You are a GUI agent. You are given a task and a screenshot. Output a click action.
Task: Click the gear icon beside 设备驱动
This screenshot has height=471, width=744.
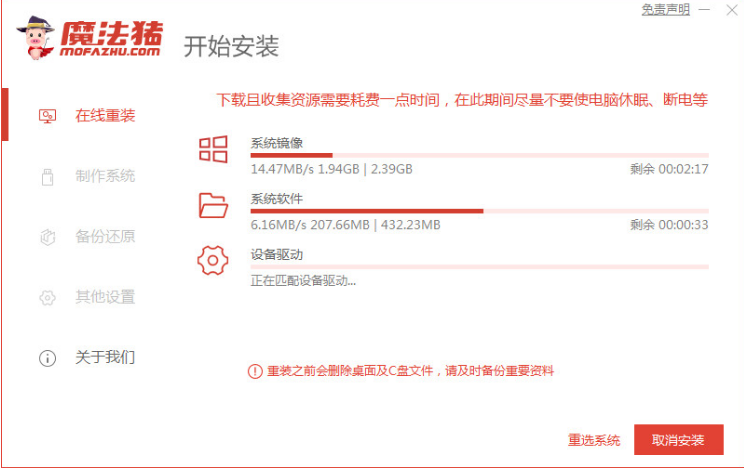click(213, 261)
